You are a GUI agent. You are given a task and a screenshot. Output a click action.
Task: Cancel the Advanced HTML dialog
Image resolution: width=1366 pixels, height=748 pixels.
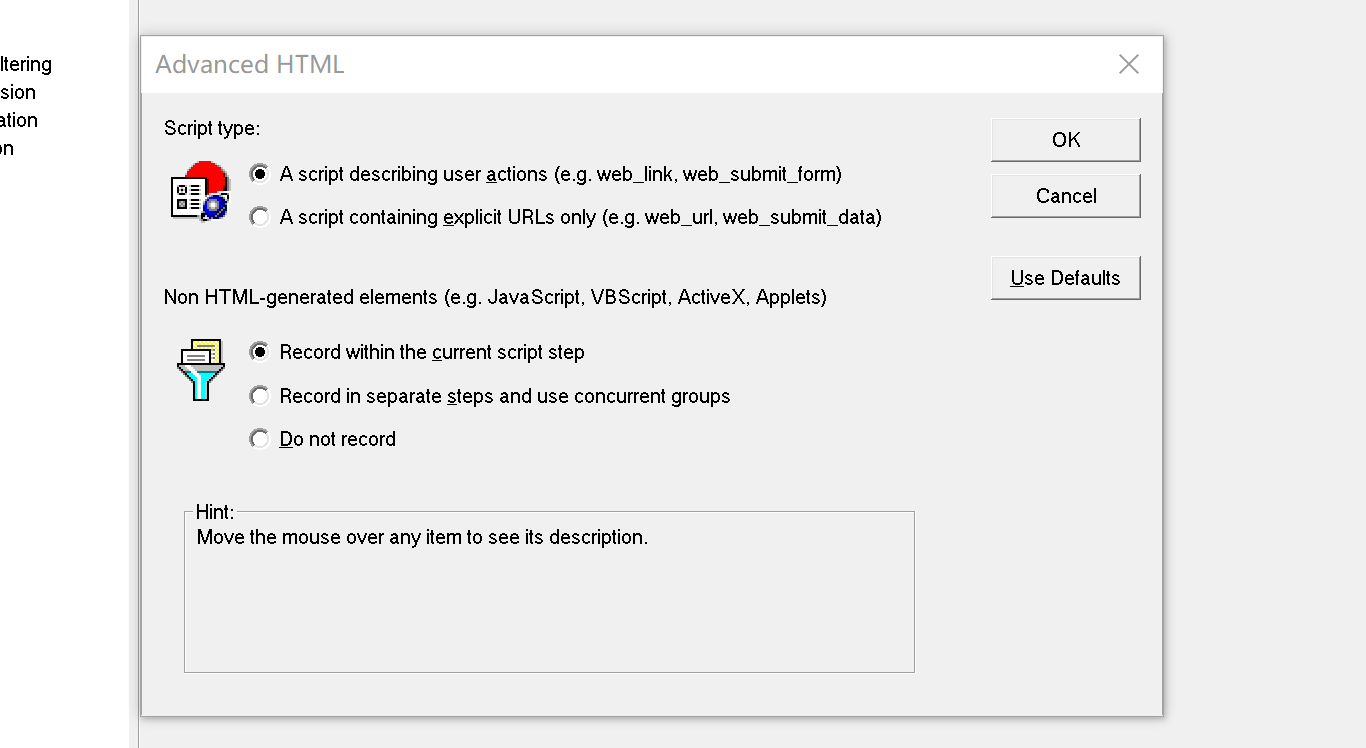(x=1066, y=196)
